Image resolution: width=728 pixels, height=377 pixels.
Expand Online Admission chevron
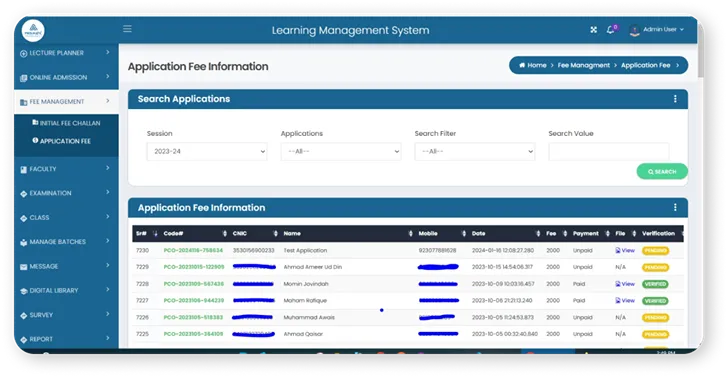pos(108,76)
